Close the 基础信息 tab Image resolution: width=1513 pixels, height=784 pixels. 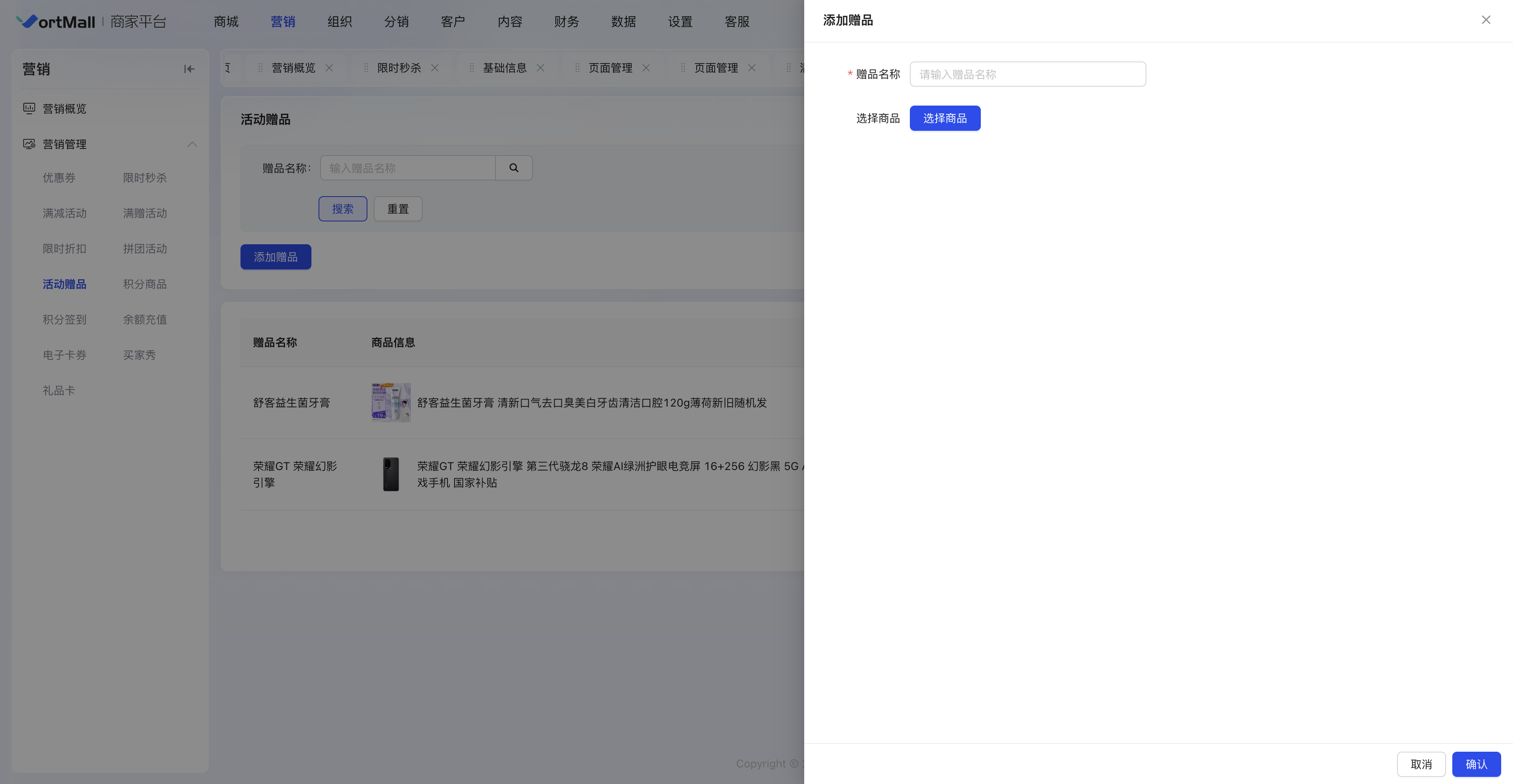(x=540, y=68)
